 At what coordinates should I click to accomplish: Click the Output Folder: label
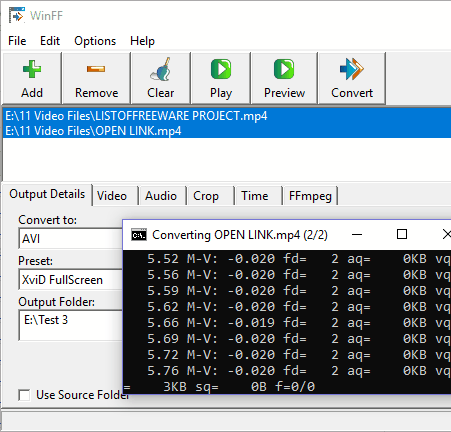[56, 302]
